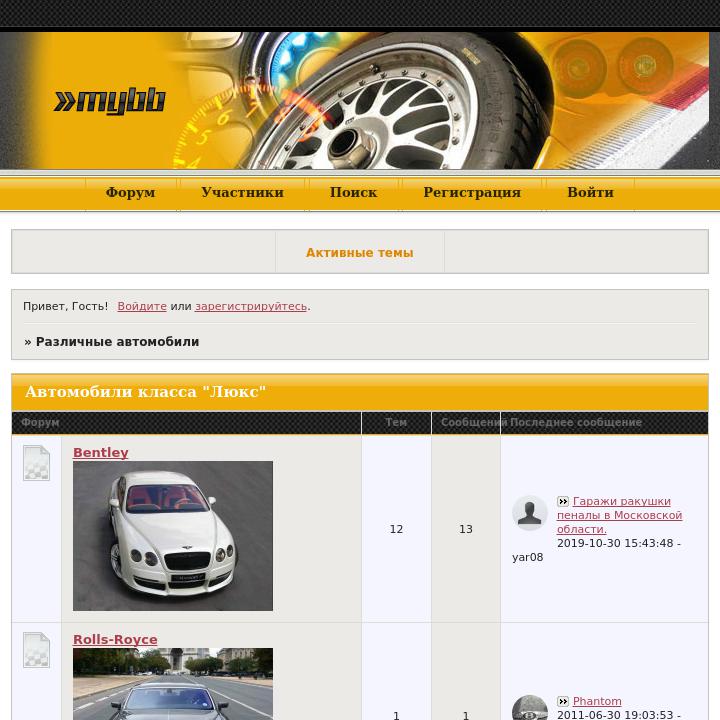Open the Гаражи ракушки пеналы topic link
The image size is (720, 720).
coord(619,515)
